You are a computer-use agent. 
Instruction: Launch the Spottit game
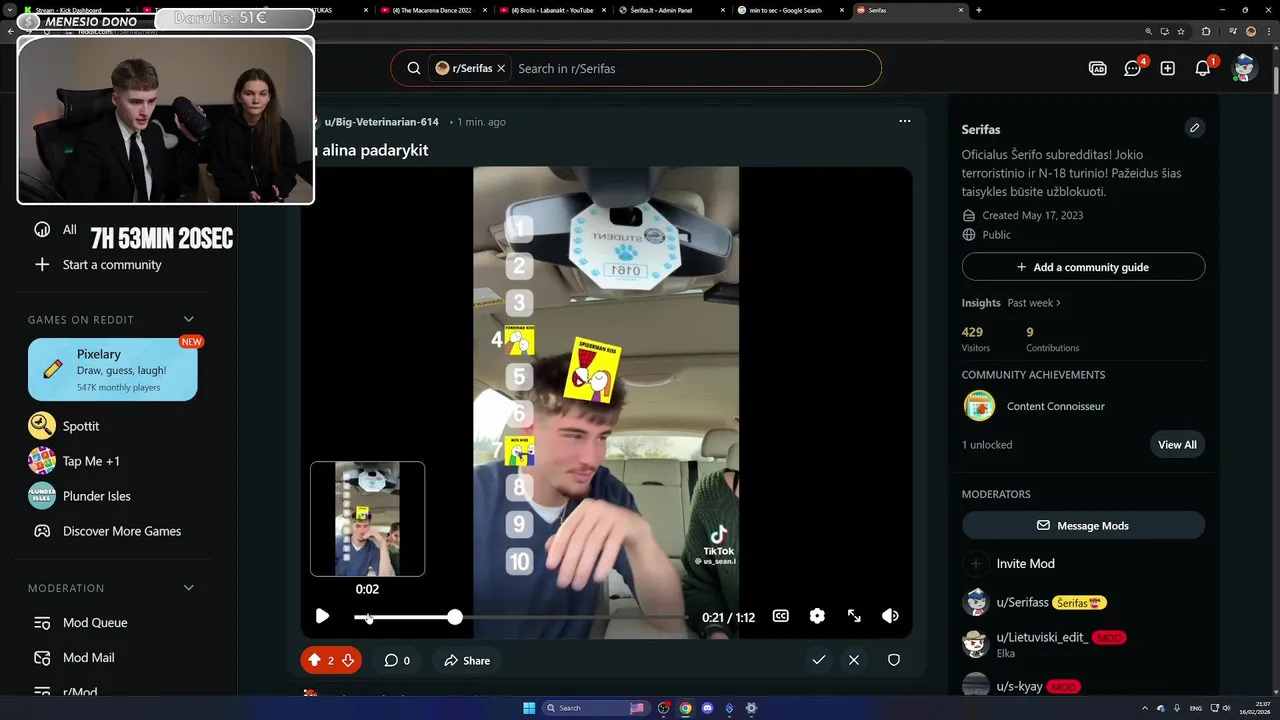[81, 426]
